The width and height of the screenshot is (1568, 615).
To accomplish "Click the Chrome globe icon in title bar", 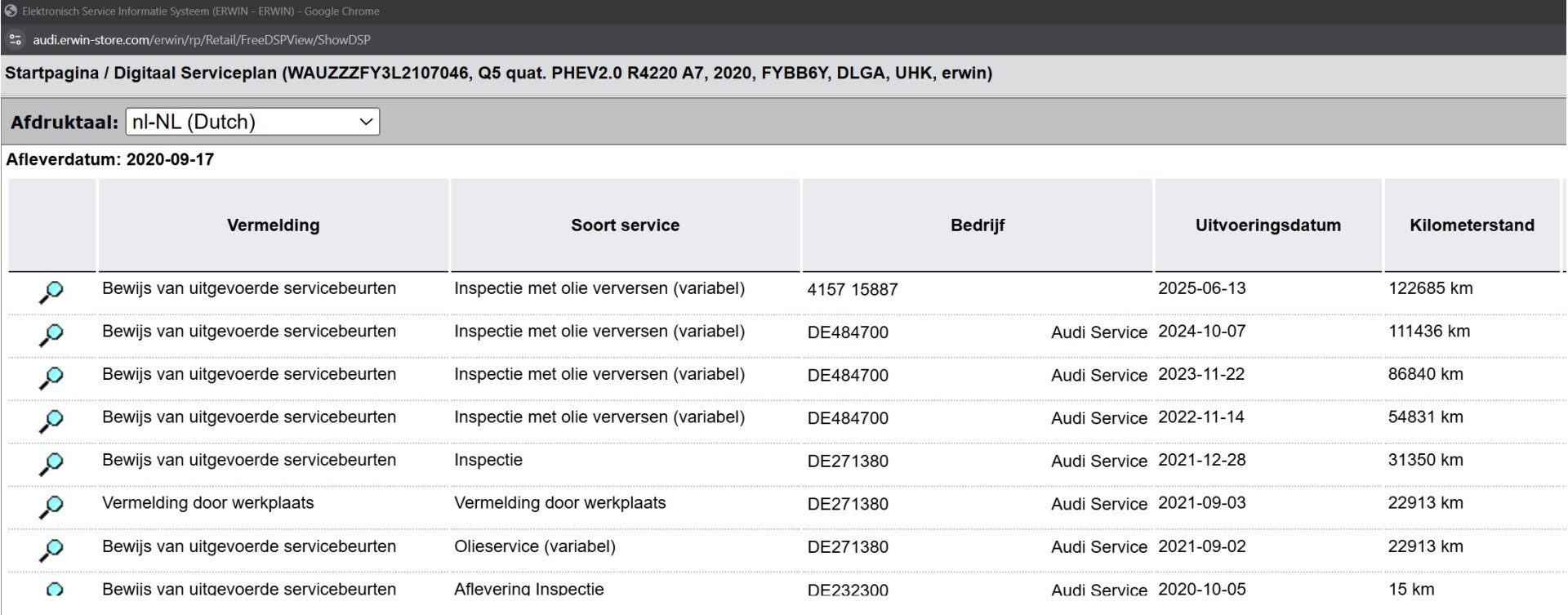I will pyautogui.click(x=11, y=11).
